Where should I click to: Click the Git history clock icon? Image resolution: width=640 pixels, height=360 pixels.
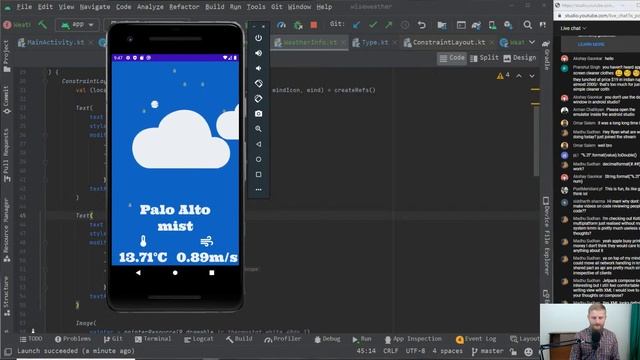click(x=405, y=25)
